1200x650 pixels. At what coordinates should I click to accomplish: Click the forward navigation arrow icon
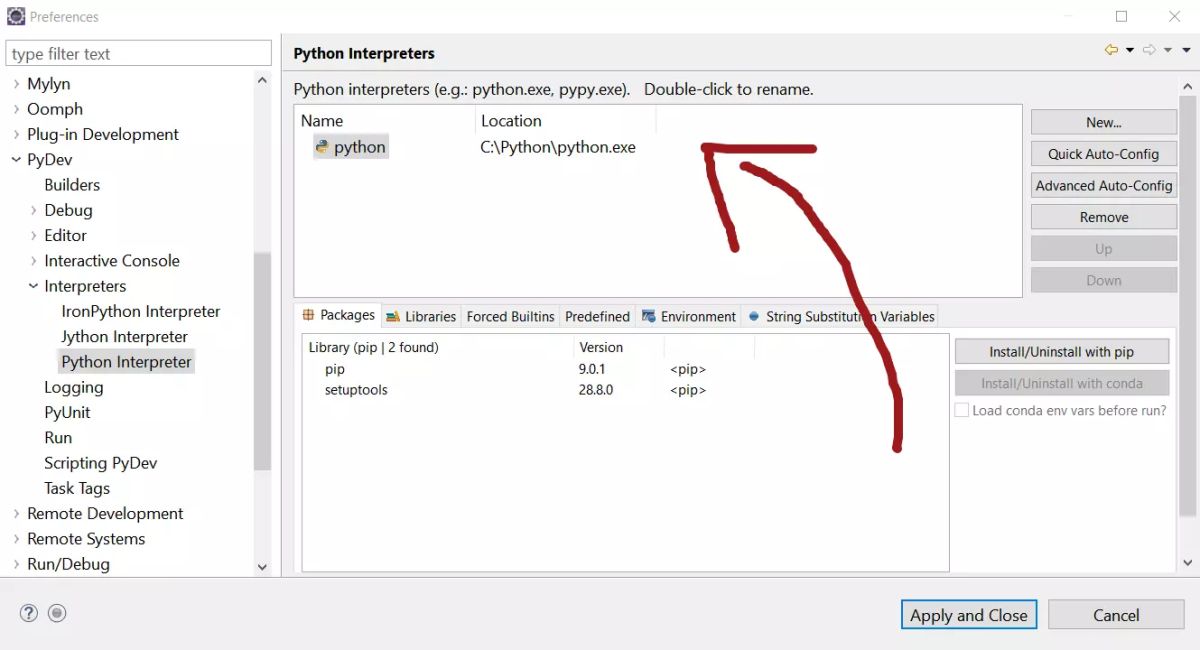1149,50
